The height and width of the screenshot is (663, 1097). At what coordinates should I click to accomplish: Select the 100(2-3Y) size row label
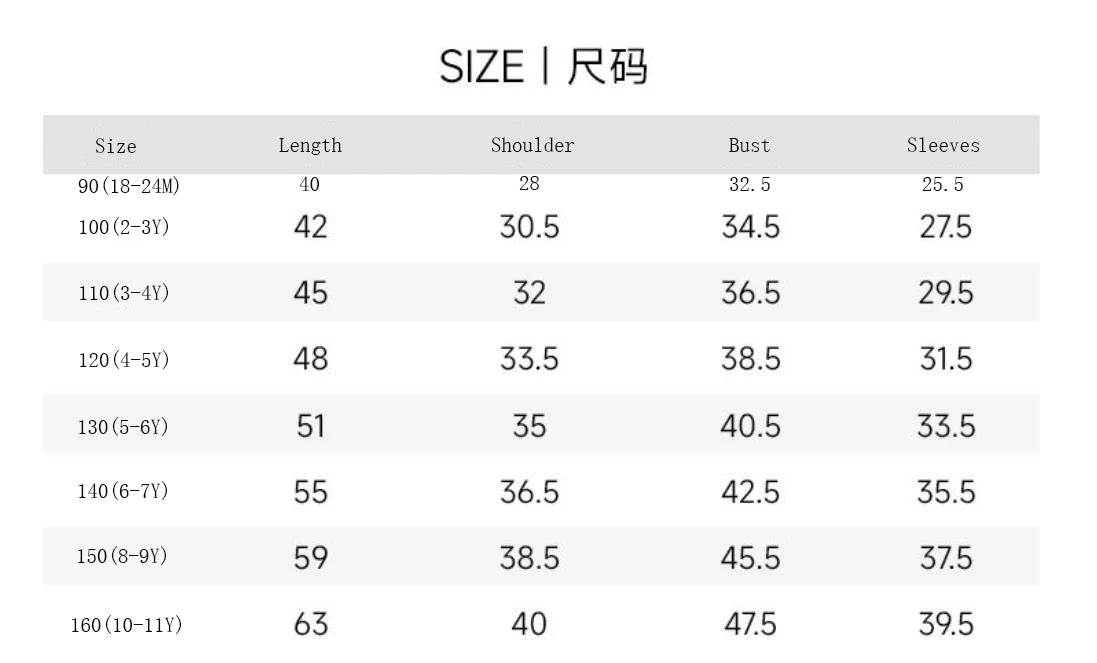coord(124,228)
